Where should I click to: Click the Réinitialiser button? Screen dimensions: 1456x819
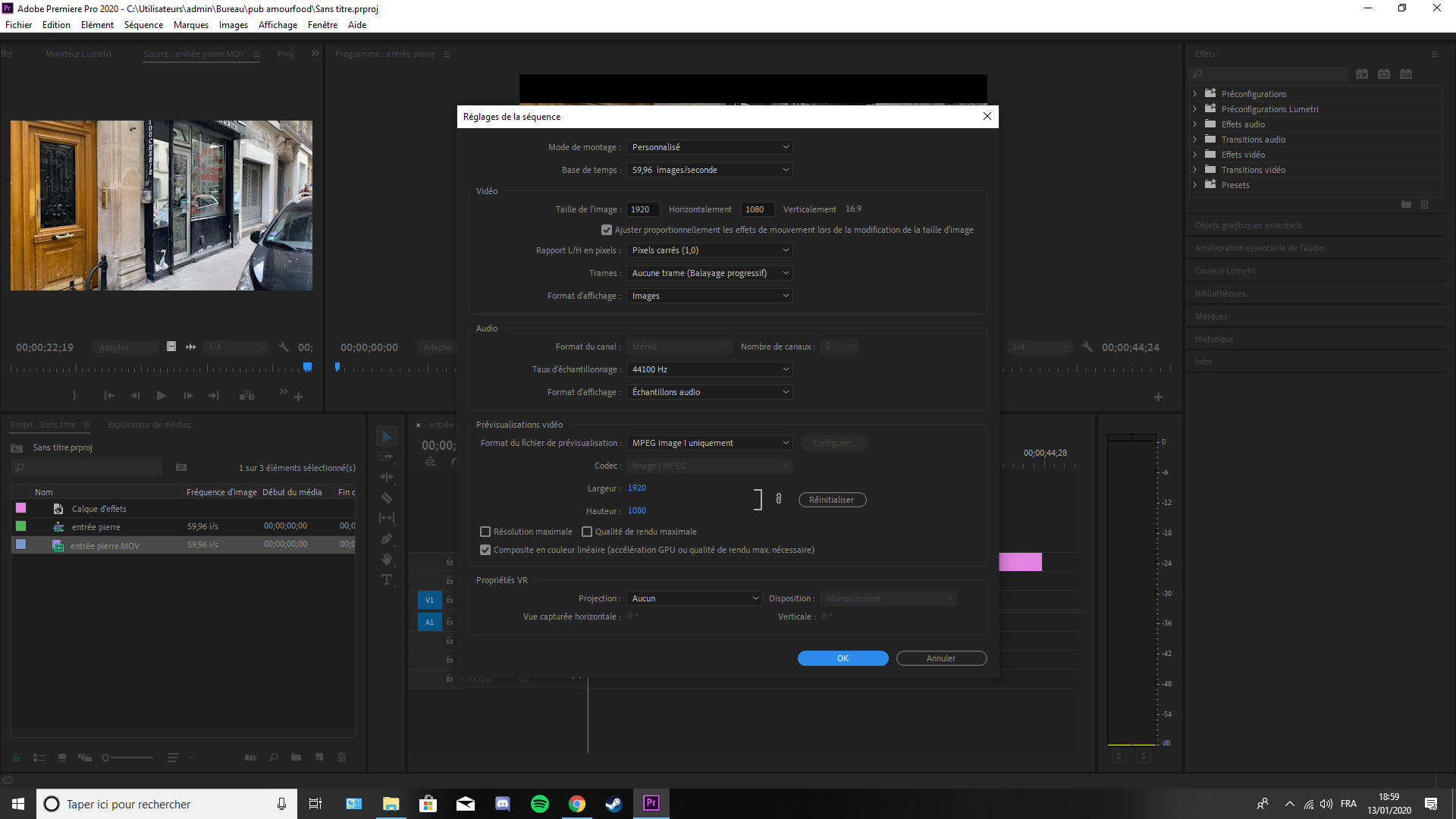832,500
